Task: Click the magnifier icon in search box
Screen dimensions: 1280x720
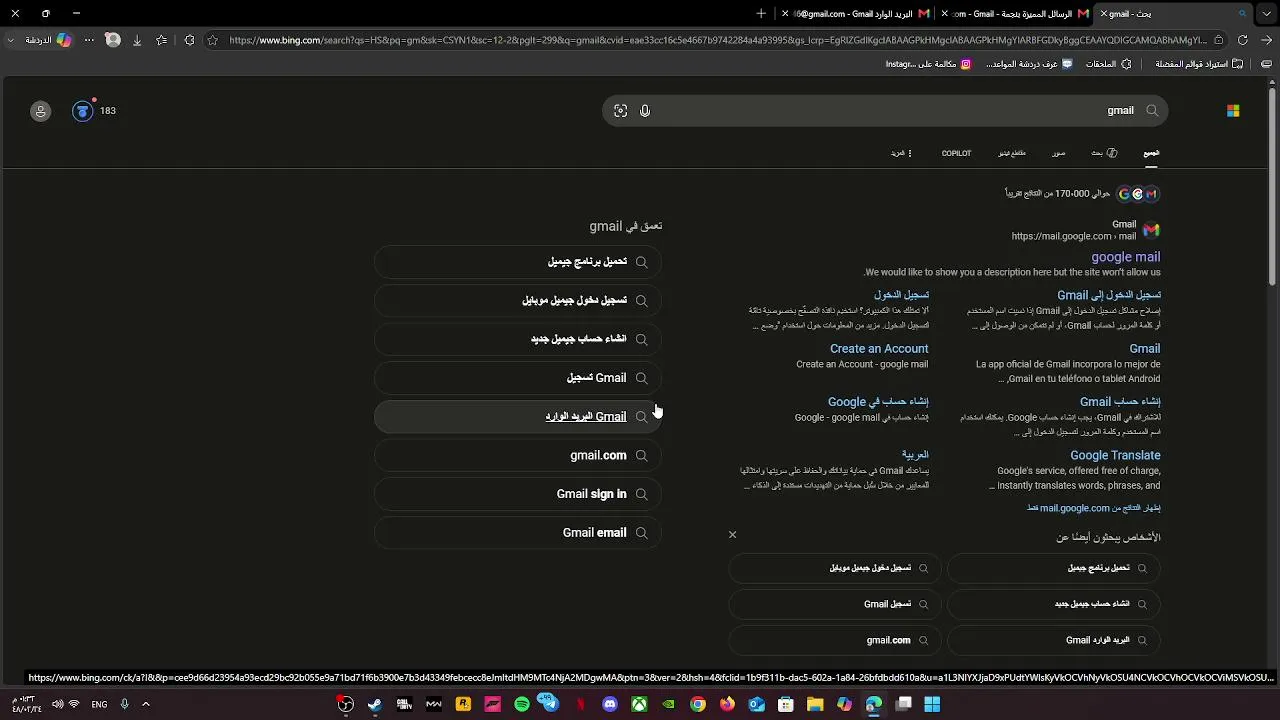Action: click(1152, 111)
